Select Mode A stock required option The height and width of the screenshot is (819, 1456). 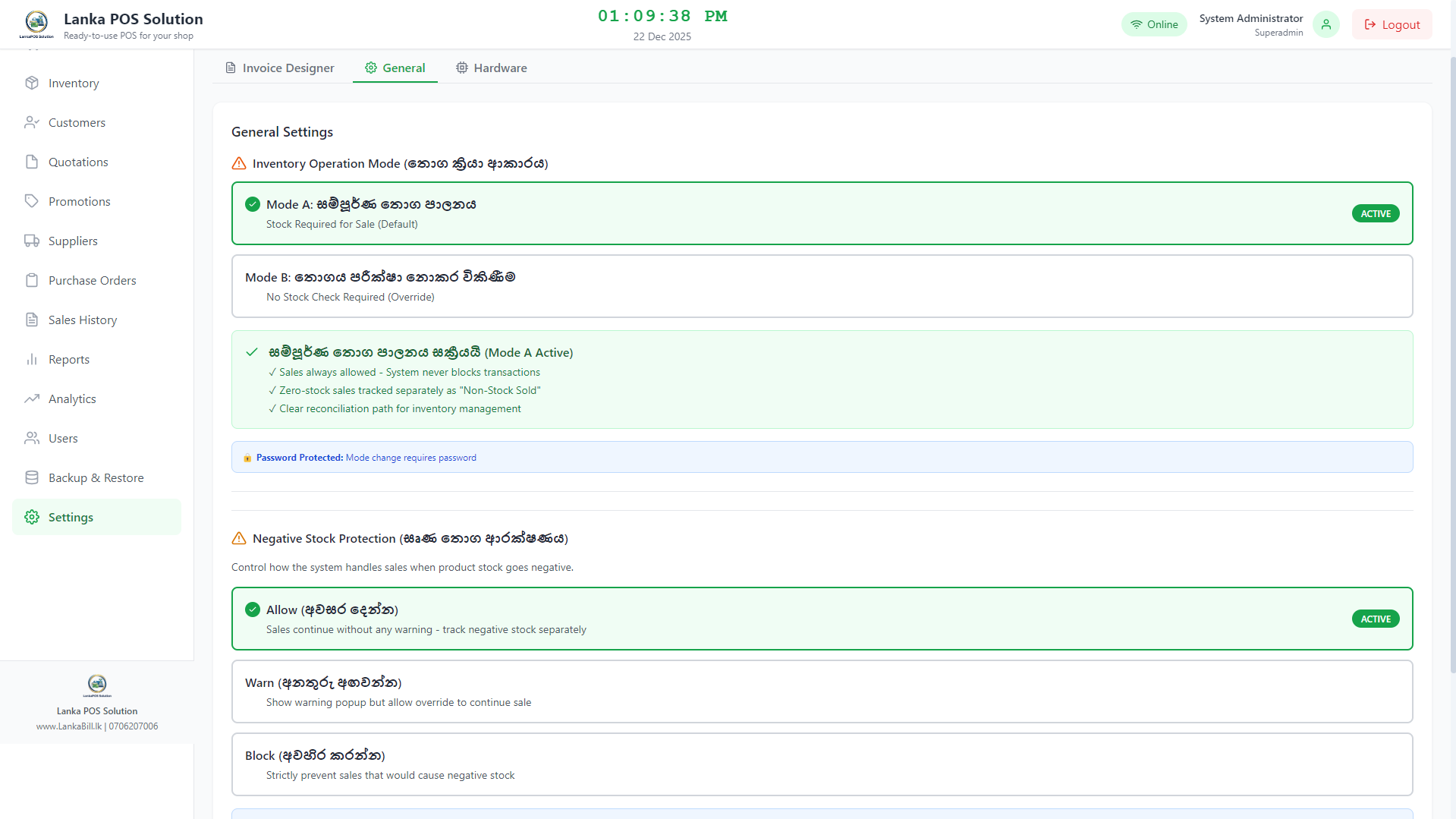822,213
